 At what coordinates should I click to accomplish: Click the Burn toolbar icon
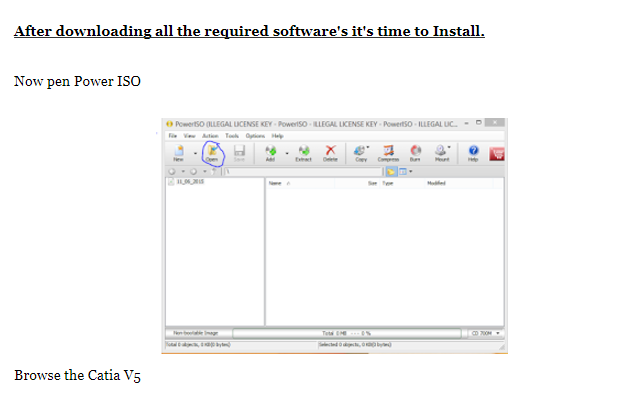tap(415, 153)
